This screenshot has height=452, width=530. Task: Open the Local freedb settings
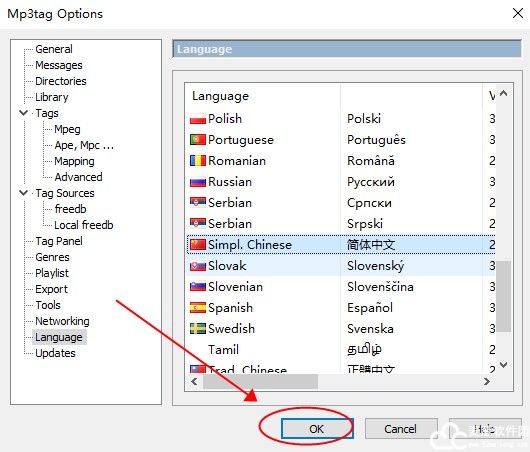[84, 225]
